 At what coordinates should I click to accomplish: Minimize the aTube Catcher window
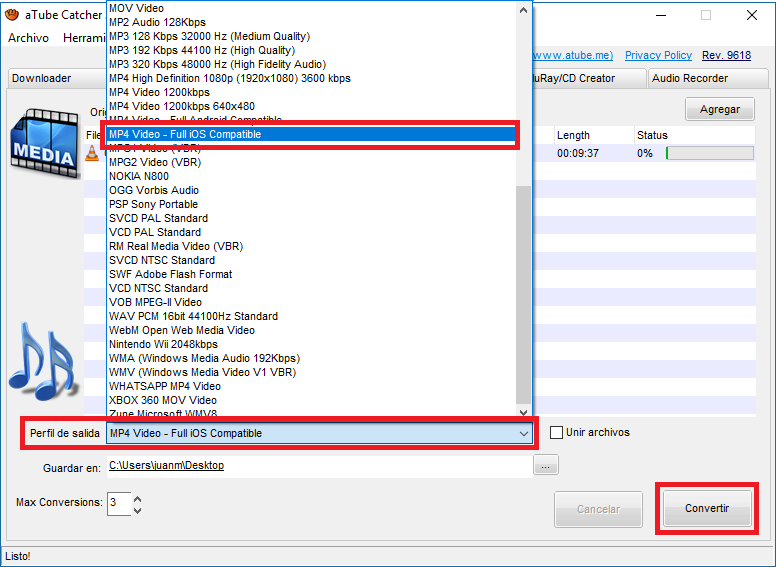[661, 15]
